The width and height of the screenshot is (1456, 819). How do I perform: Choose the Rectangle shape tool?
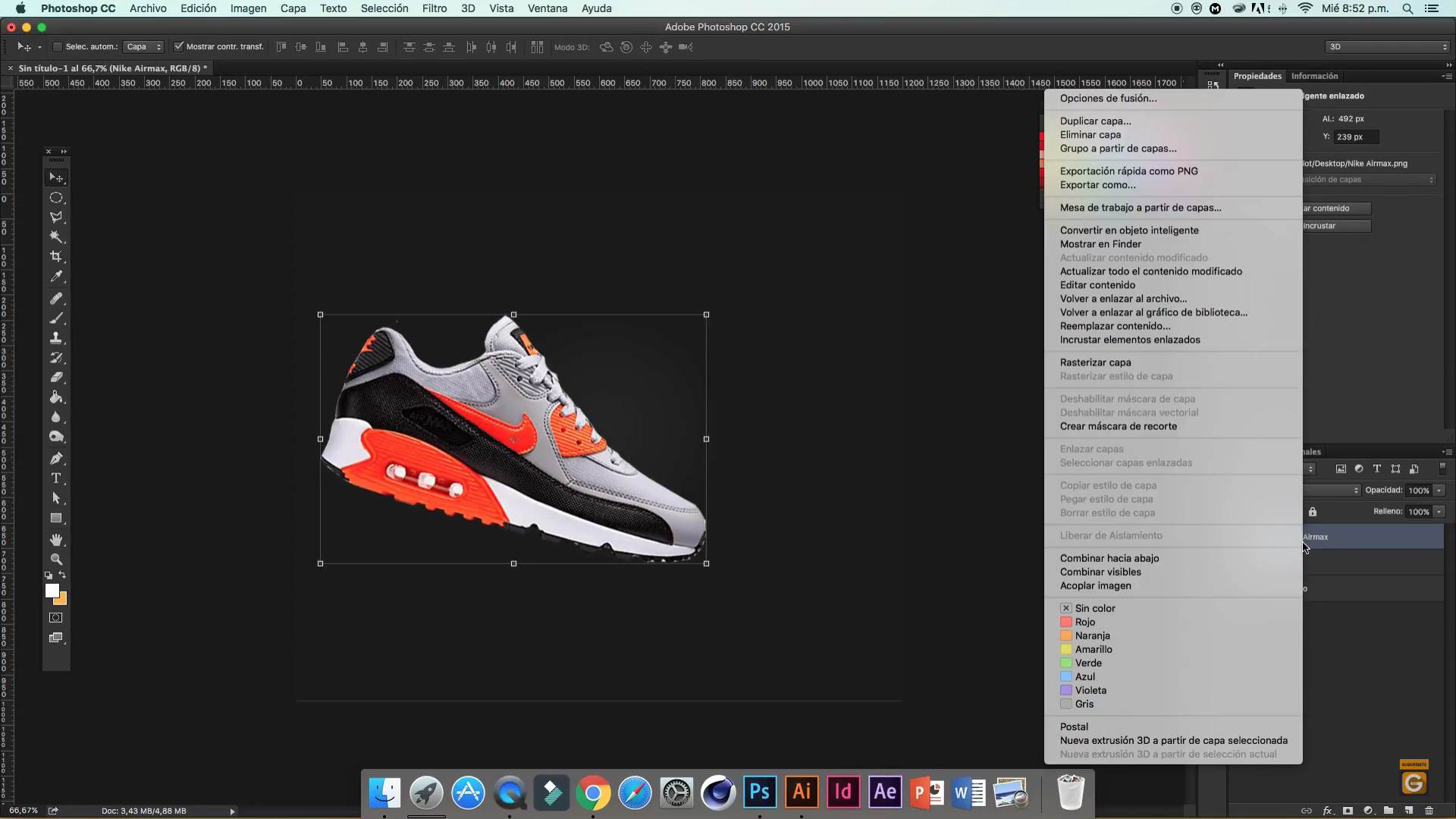click(56, 518)
